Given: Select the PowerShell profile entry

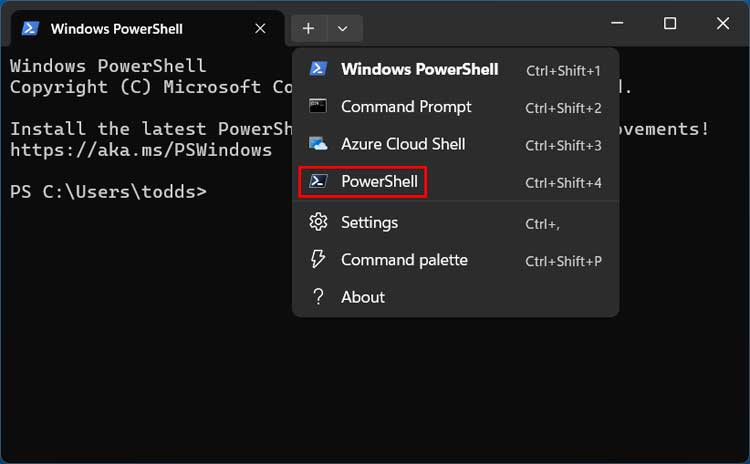Looking at the screenshot, I should click(x=455, y=182).
